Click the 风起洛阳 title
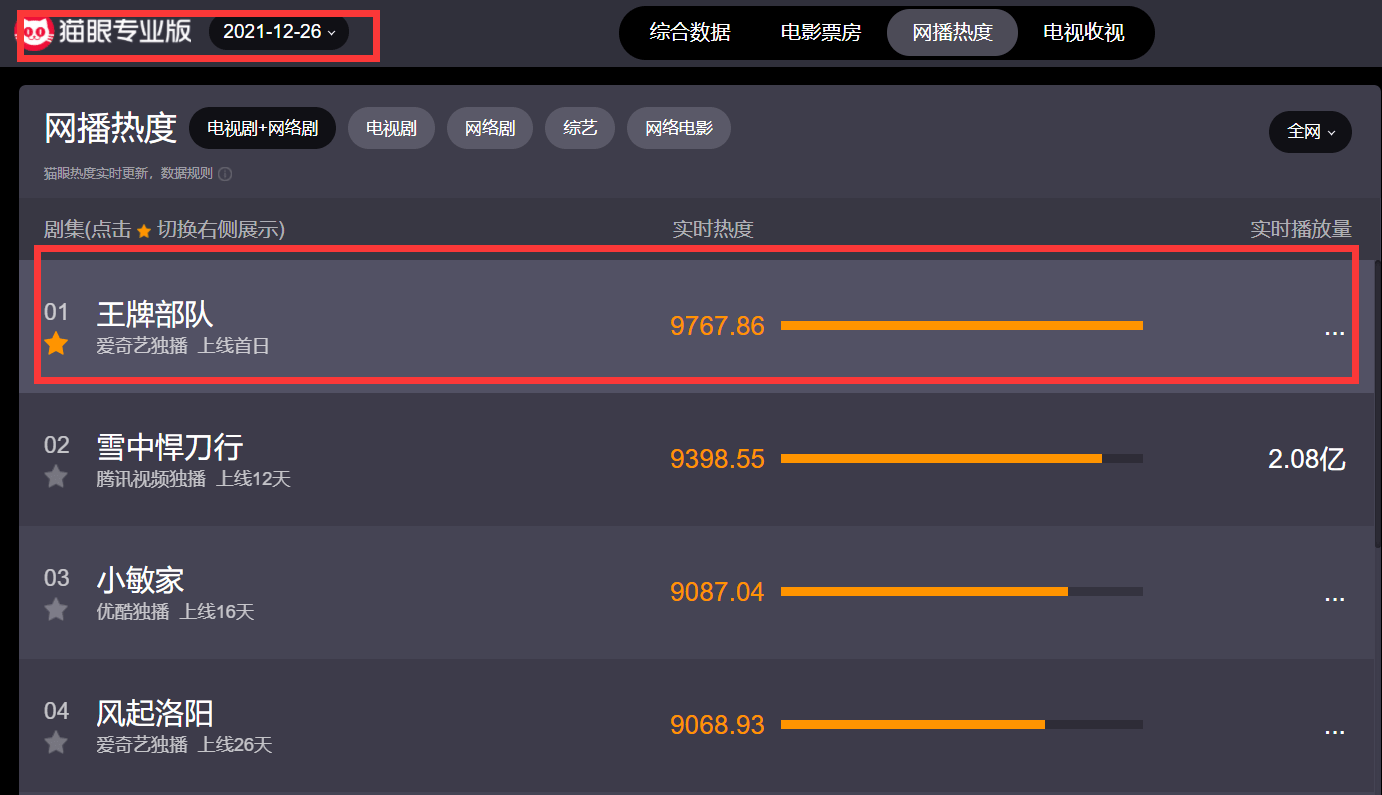Viewport: 1382px width, 795px height. click(155, 713)
